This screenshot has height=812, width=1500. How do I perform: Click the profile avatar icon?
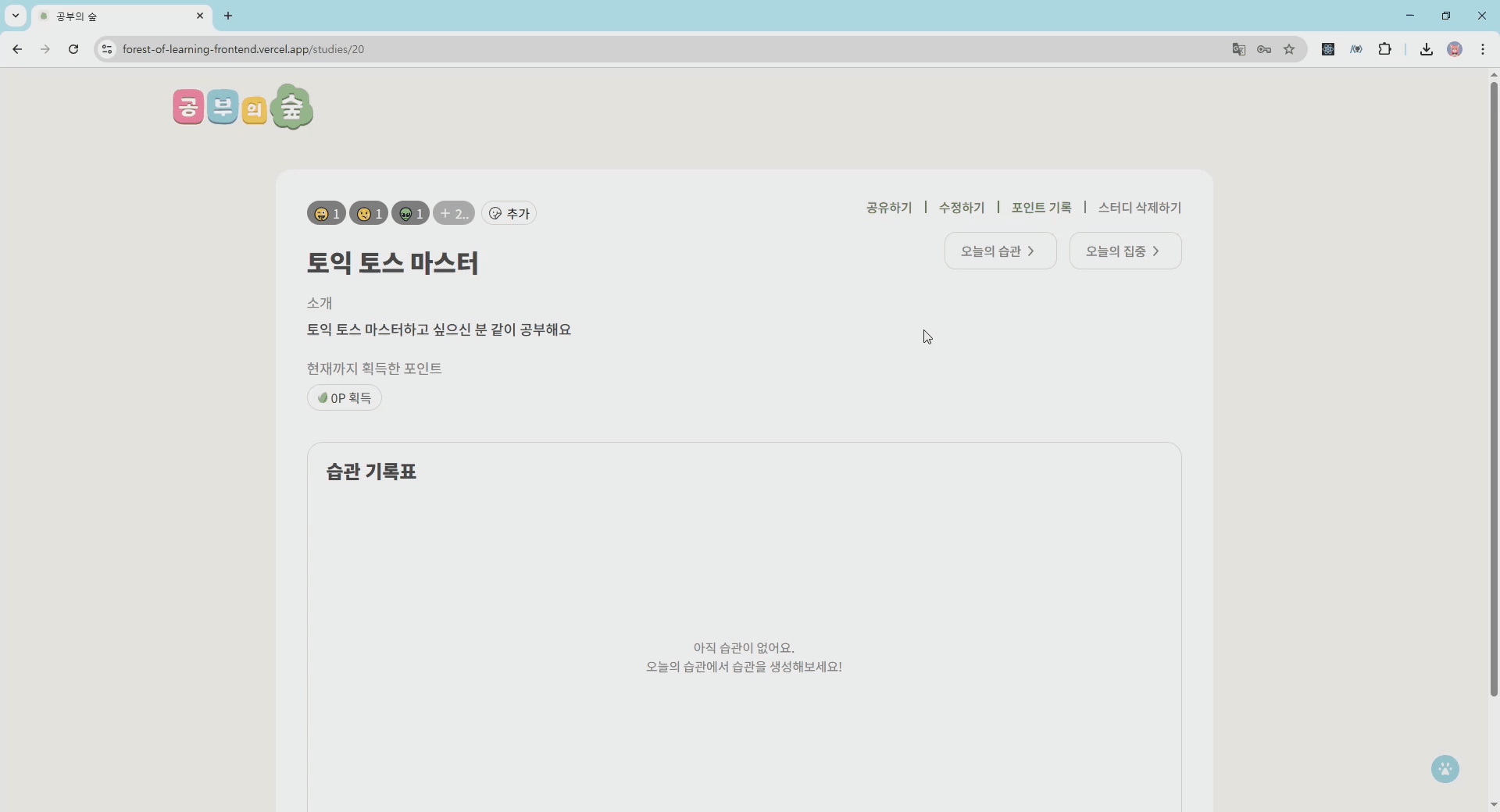point(1455,49)
